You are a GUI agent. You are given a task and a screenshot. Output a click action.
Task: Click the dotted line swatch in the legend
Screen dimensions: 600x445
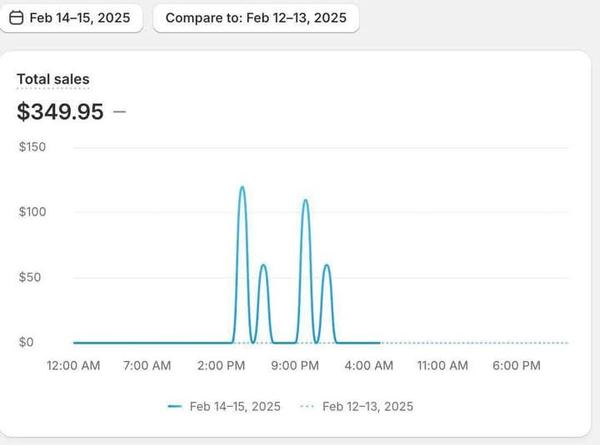306,406
